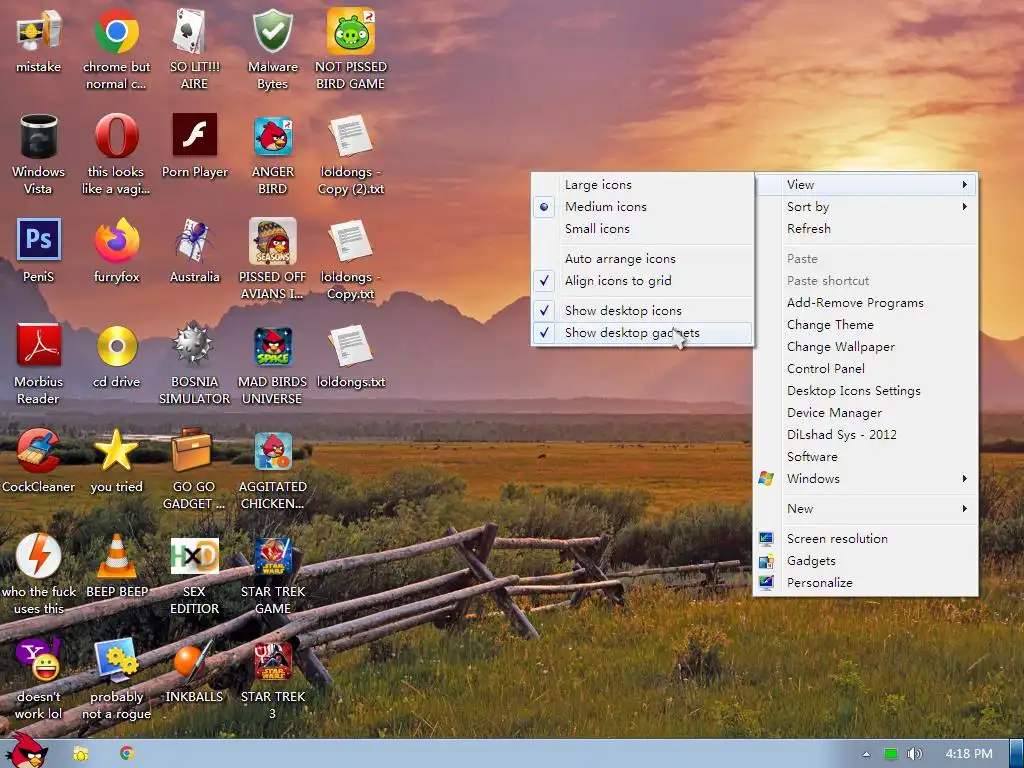Viewport: 1024px width, 768px height.
Task: Open the green tray status icon
Action: pyautogui.click(x=891, y=754)
